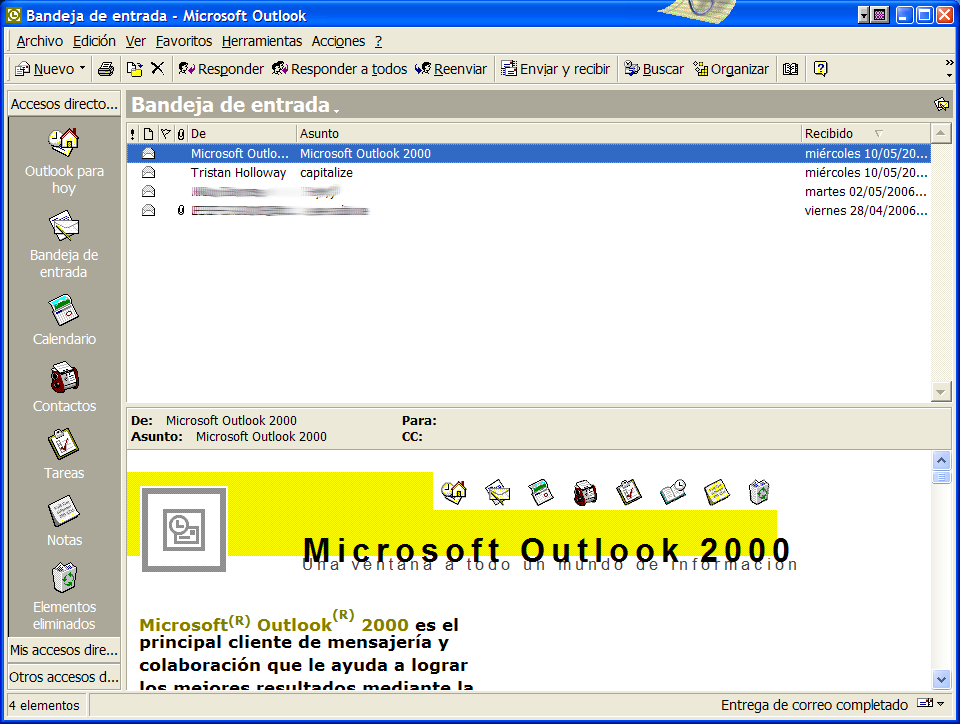Click the help question mark toolbar icon

(x=821, y=69)
